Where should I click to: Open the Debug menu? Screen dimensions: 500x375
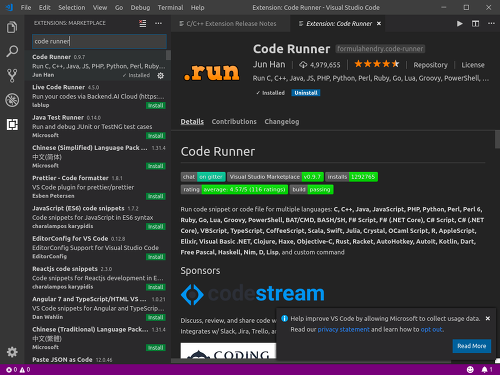pos(140,7)
